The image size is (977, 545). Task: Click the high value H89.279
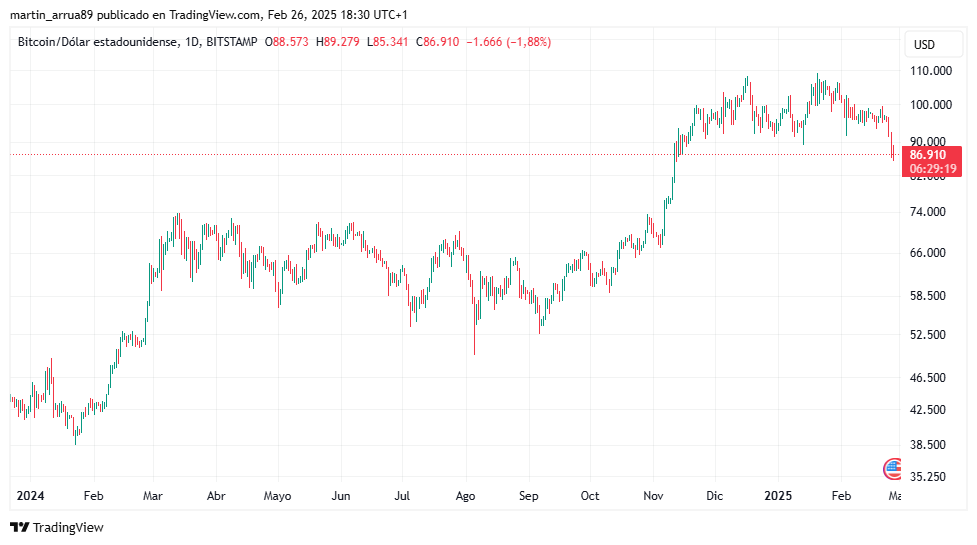pyautogui.click(x=338, y=42)
